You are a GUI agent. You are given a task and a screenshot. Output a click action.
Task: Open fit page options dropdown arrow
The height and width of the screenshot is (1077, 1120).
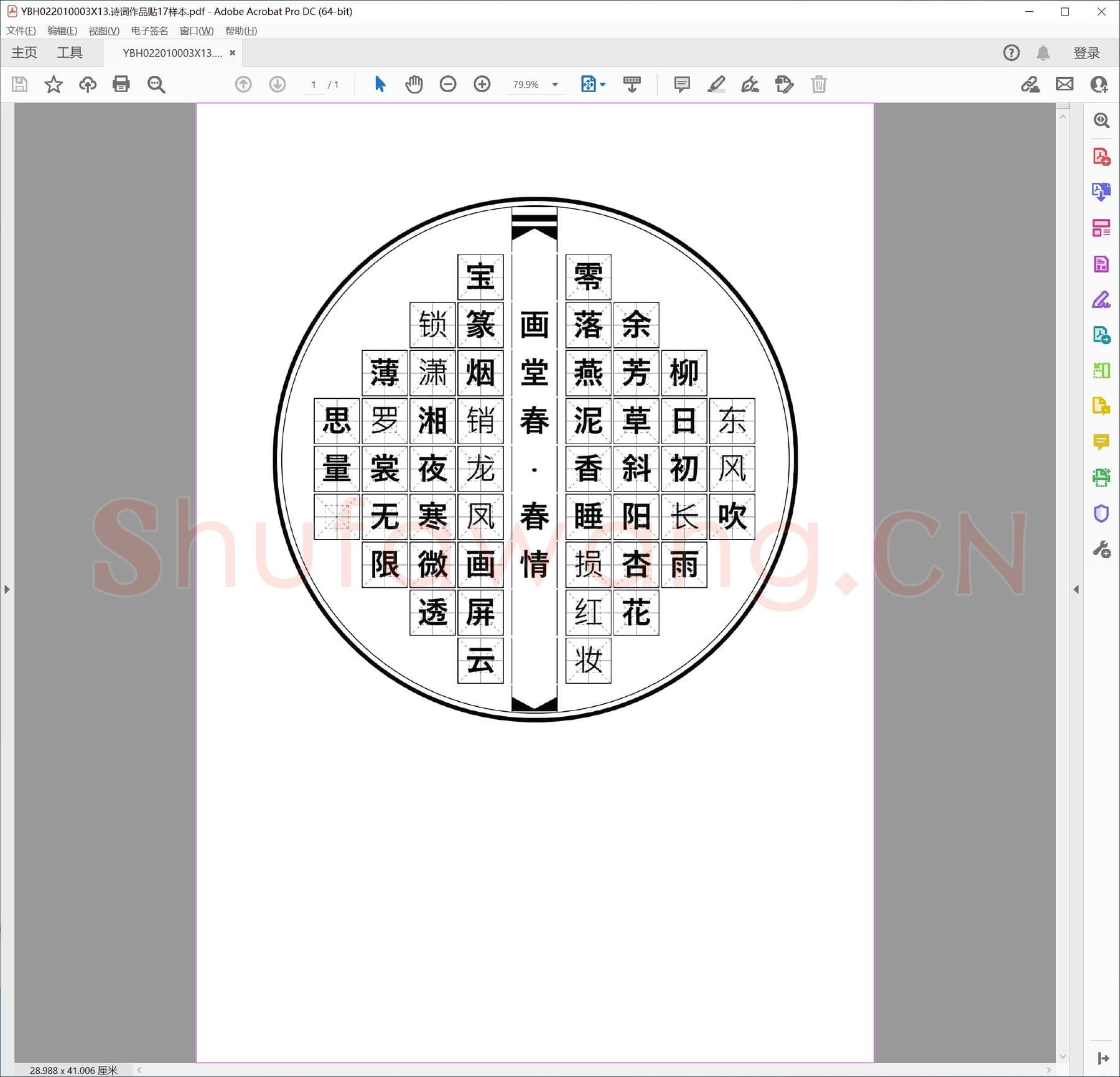[602, 85]
